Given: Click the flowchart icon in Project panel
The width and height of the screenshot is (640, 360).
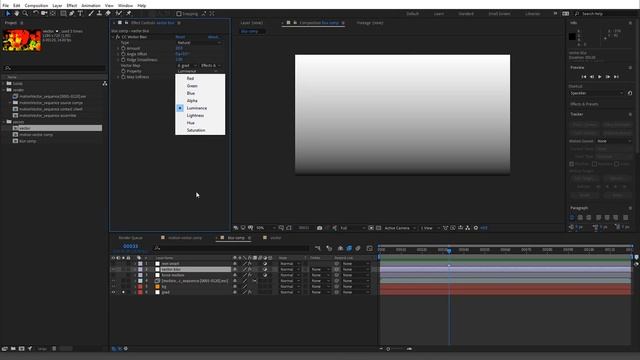Looking at the screenshot, I should click(x=104, y=83).
